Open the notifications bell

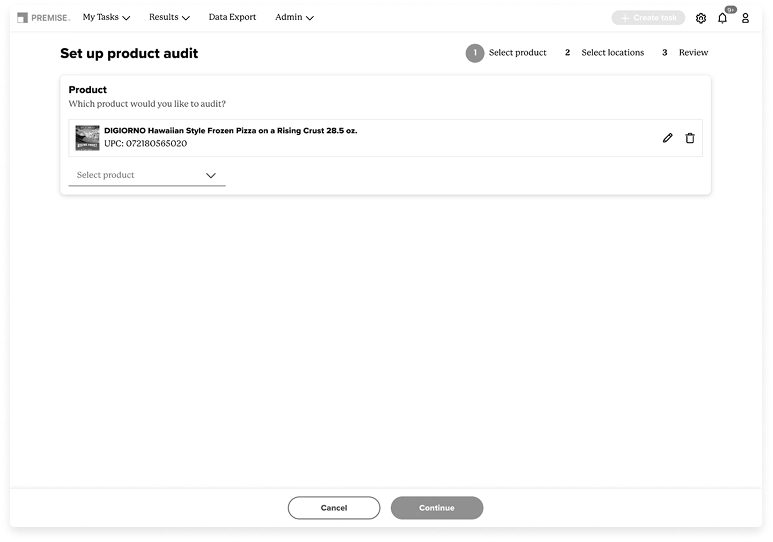point(722,18)
